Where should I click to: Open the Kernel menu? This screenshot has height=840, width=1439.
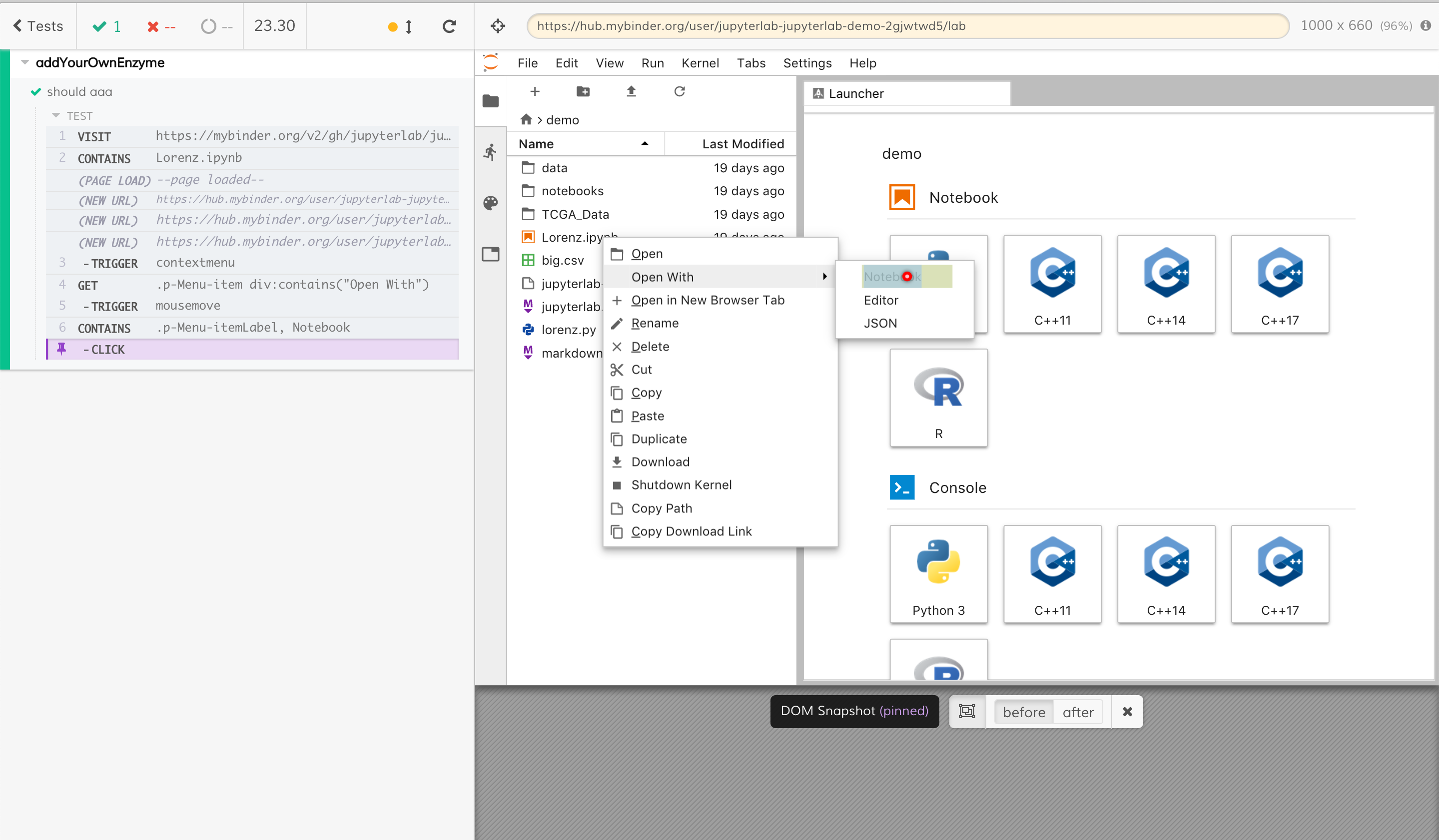[700, 63]
